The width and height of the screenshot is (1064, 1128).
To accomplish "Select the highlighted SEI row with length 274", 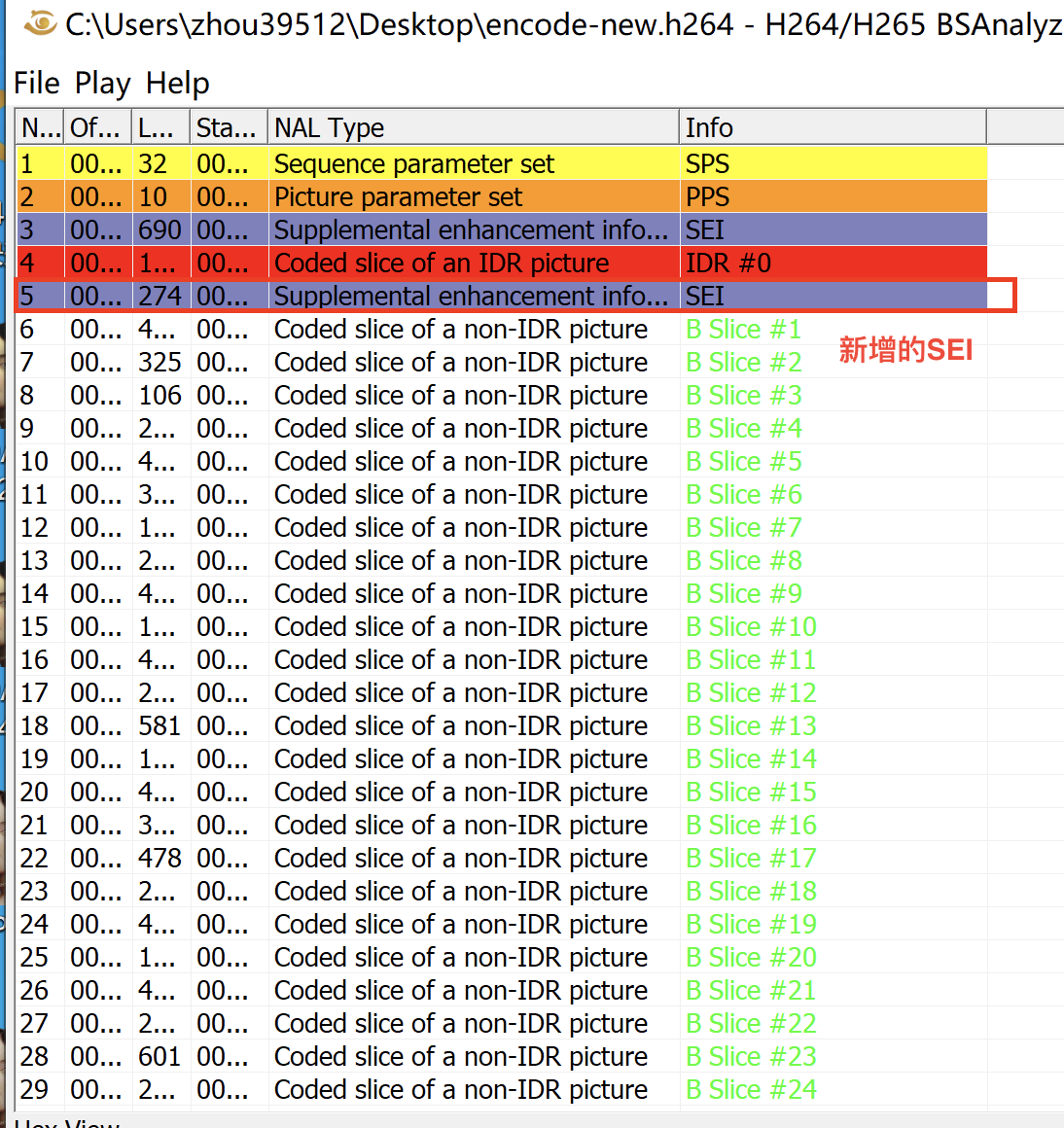I will (471, 297).
